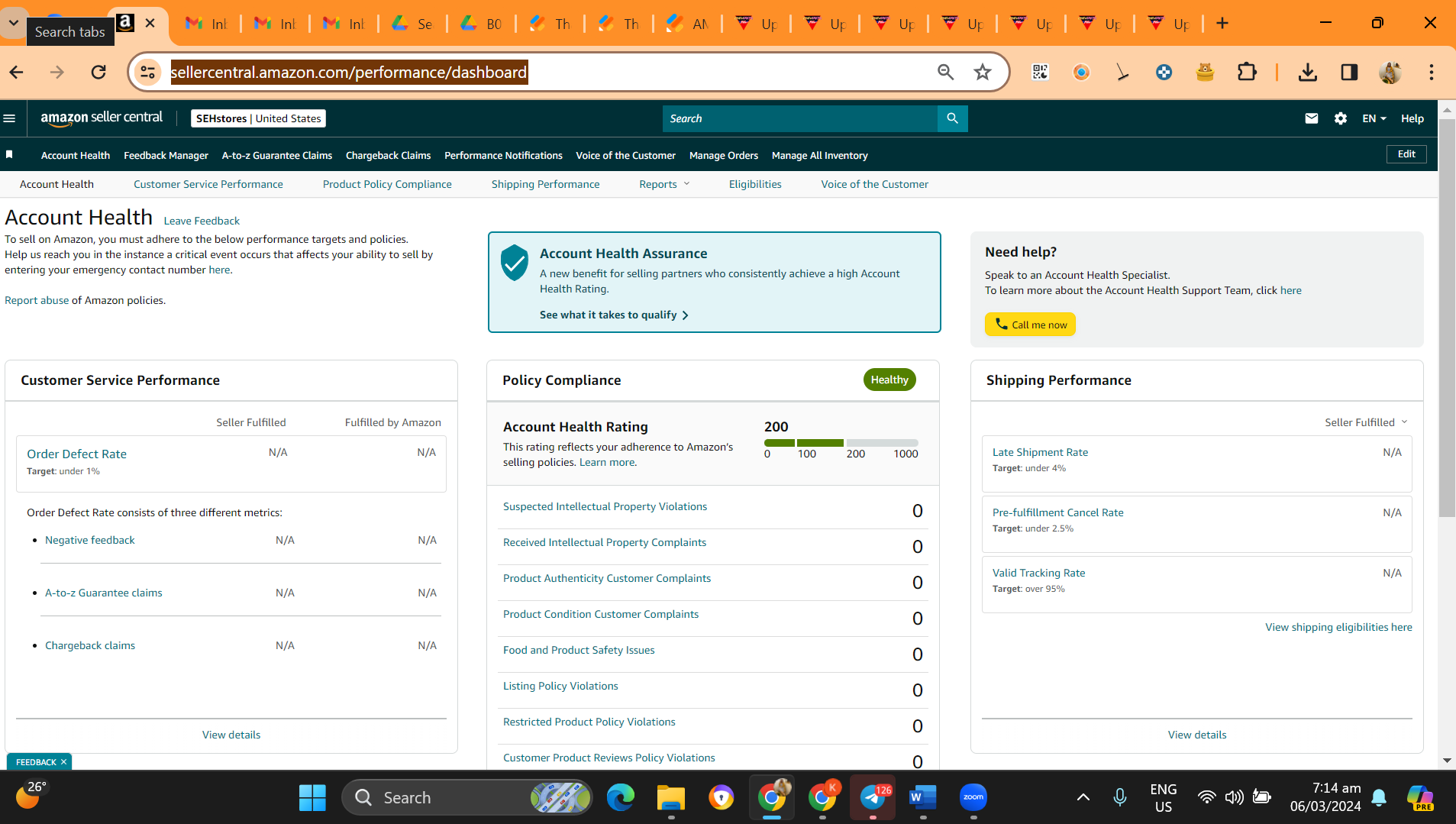Screen dimensions: 1456x824
Task: Open Telegram from the taskbar
Action: point(873,798)
